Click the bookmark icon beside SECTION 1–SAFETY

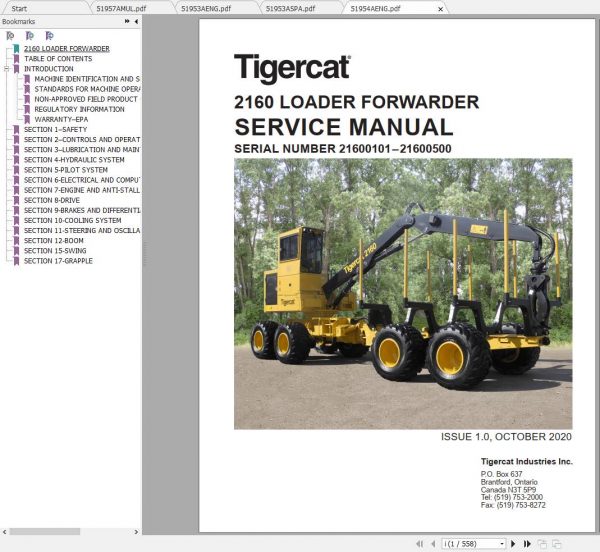pyautogui.click(x=16, y=130)
